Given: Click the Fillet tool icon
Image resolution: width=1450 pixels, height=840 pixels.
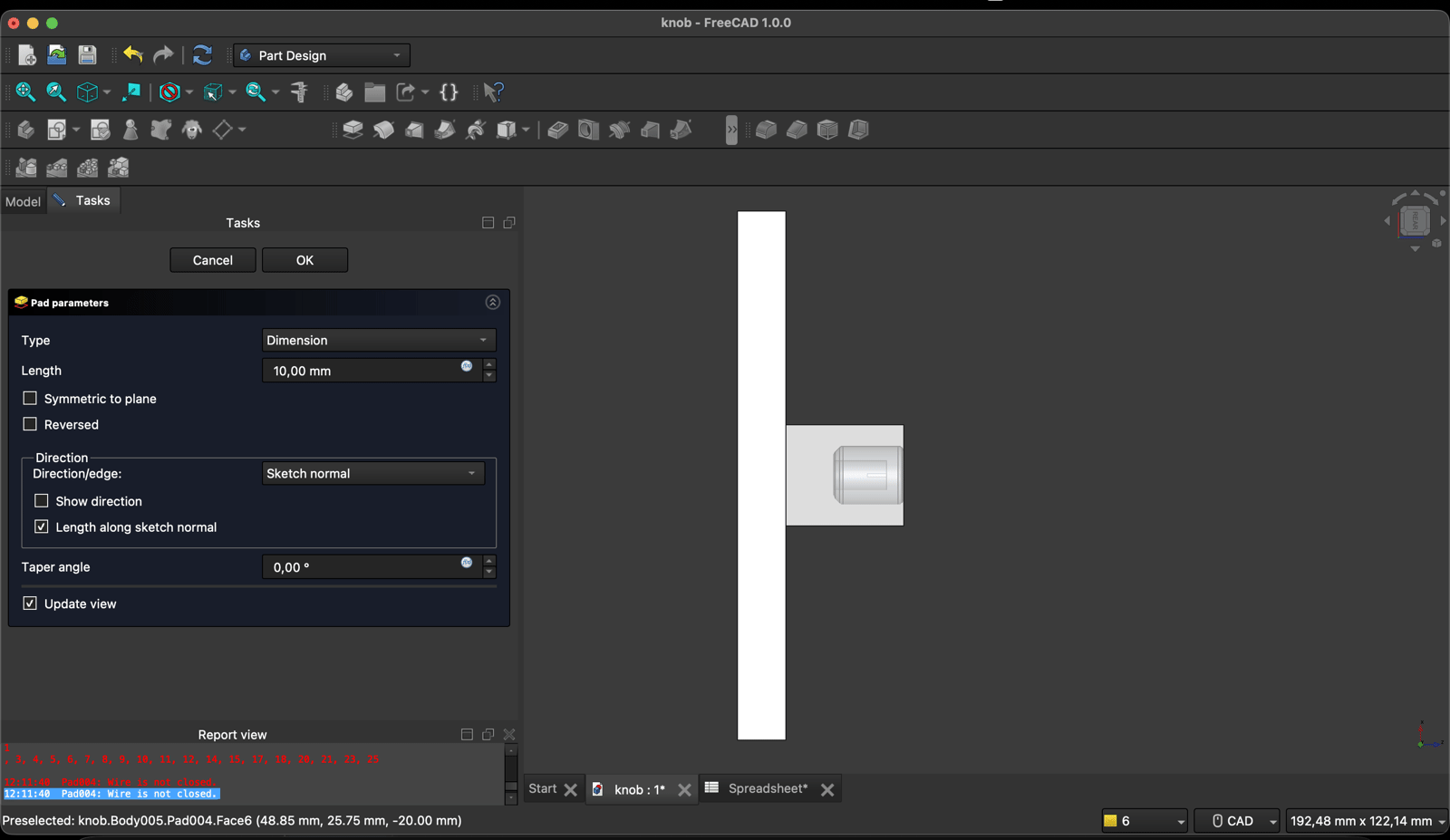Looking at the screenshot, I should (x=766, y=130).
